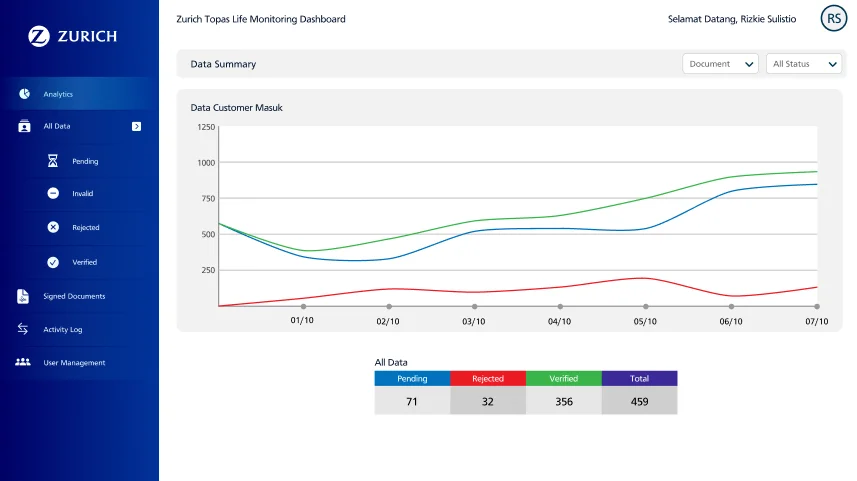Viewport: 857px width, 481px height.
Task: Click the Zurich Z logo icon
Action: (39, 36)
